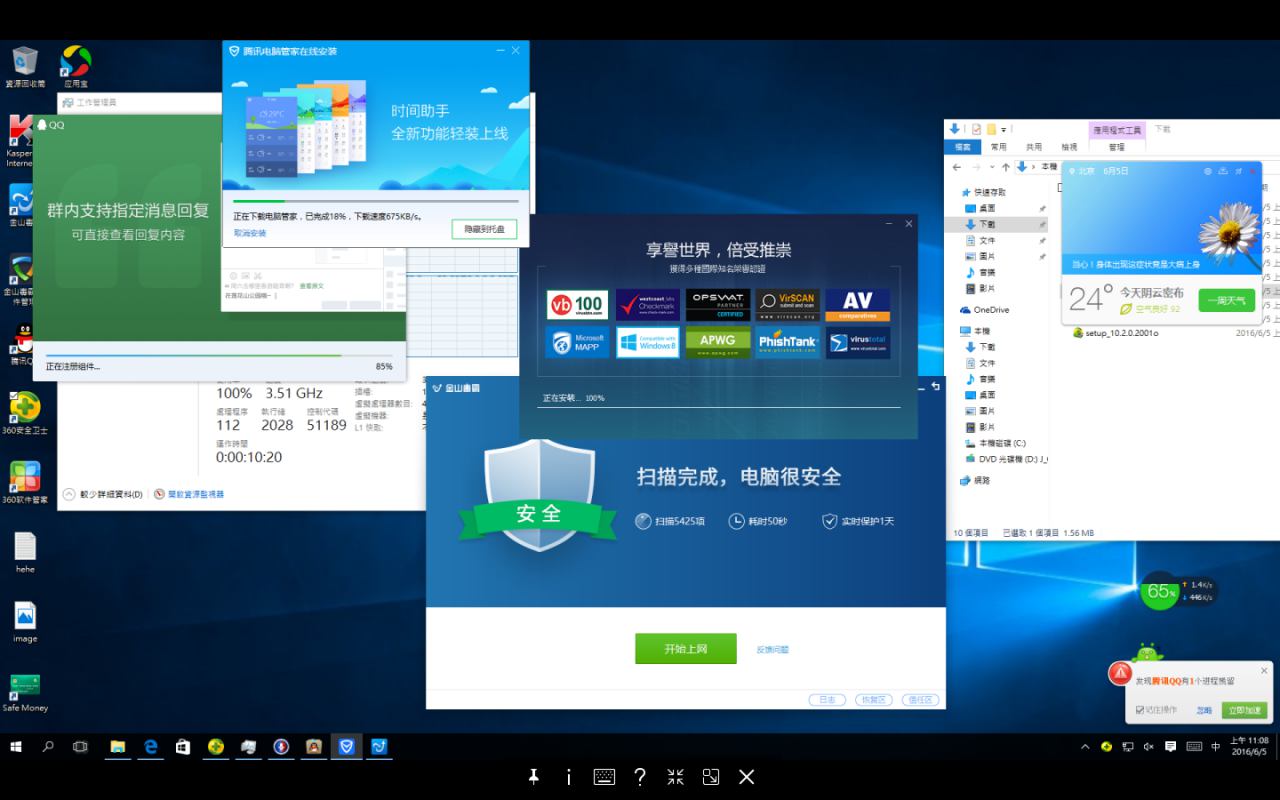The image size is (1280, 800).
Task: Click the installer progress bar at 100%
Action: [x=719, y=407]
